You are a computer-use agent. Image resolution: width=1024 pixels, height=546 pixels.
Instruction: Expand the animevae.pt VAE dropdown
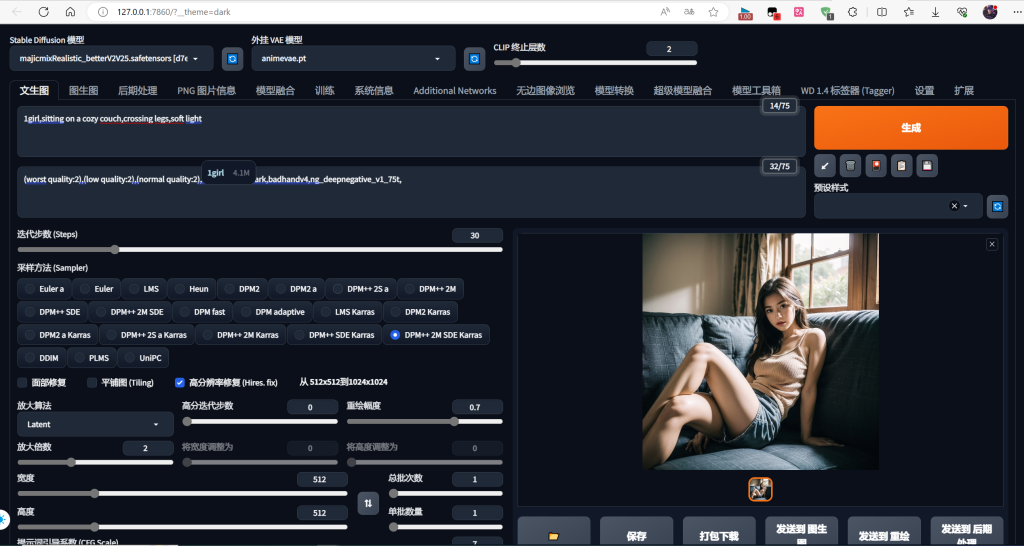[x=353, y=59]
